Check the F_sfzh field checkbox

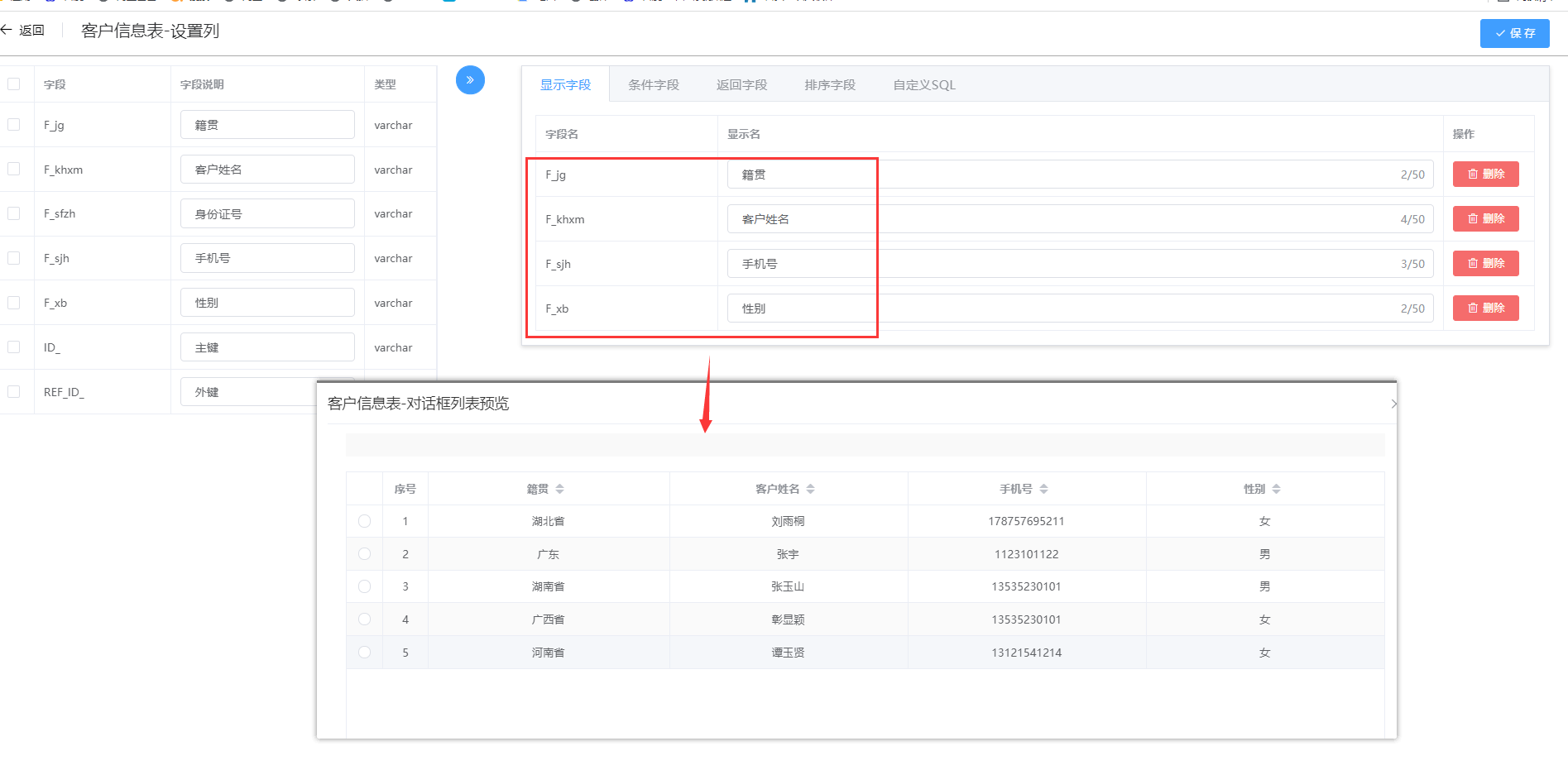[14, 213]
